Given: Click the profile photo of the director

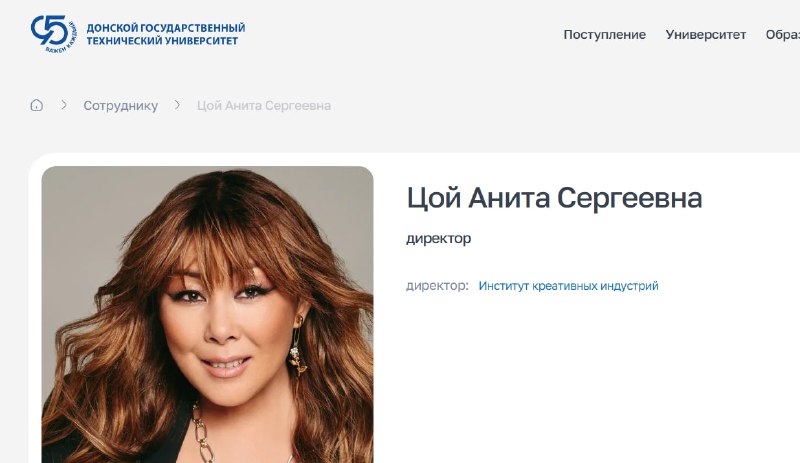Looking at the screenshot, I should click(207, 314).
